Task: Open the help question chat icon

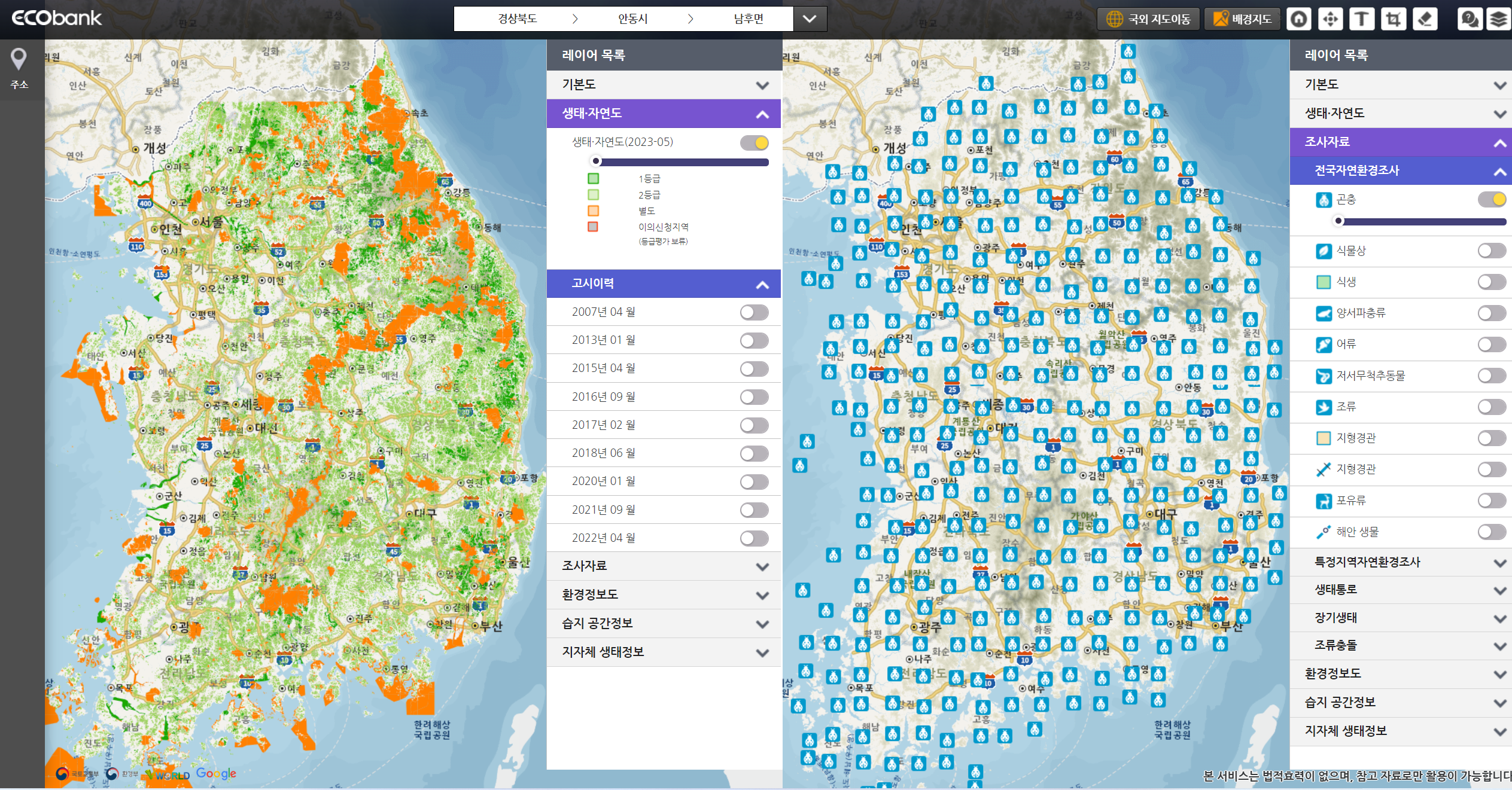Action: coord(1470,19)
